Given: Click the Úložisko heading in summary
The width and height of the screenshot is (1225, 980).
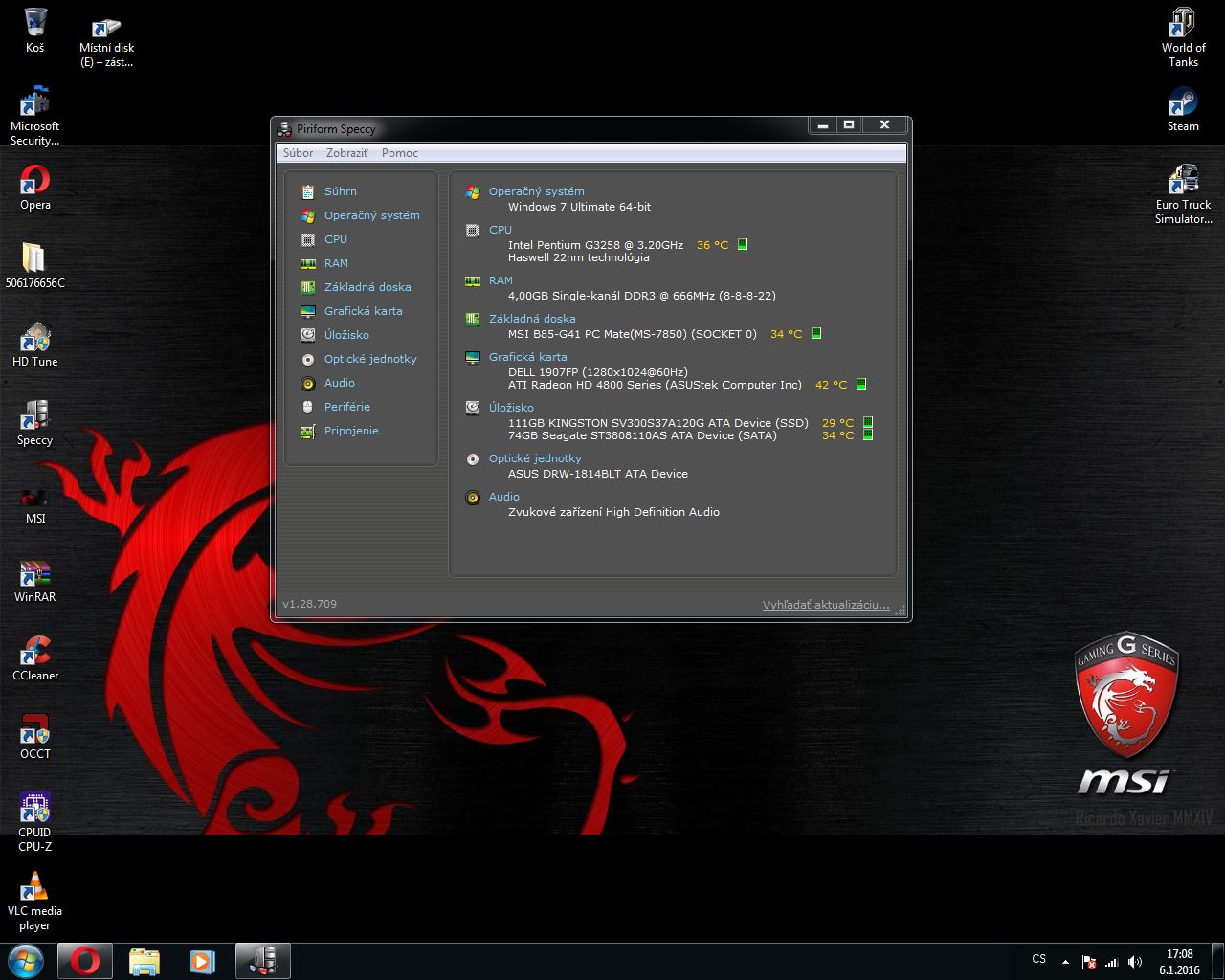Looking at the screenshot, I should (x=511, y=408).
